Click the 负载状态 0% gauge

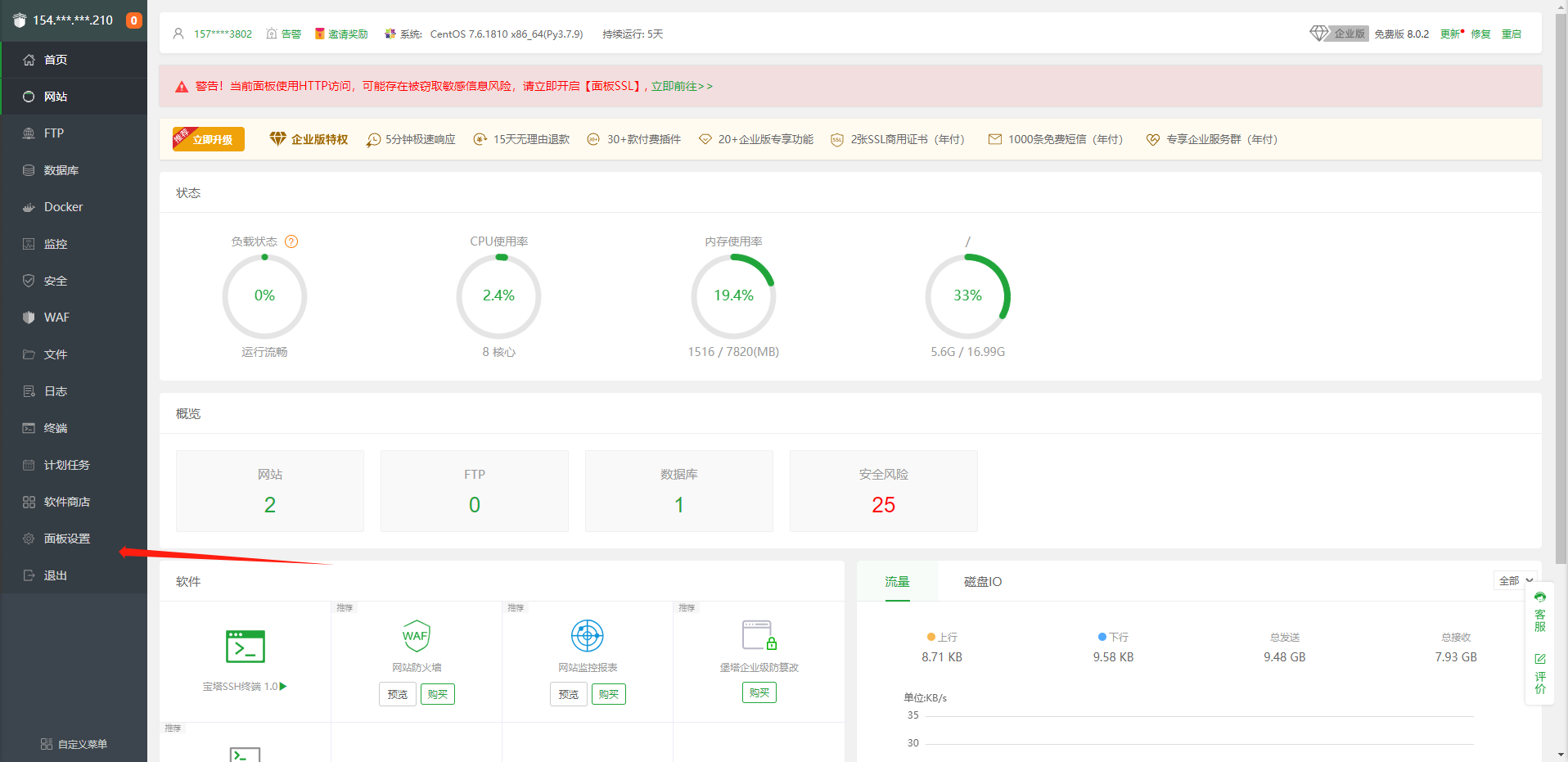tap(264, 296)
